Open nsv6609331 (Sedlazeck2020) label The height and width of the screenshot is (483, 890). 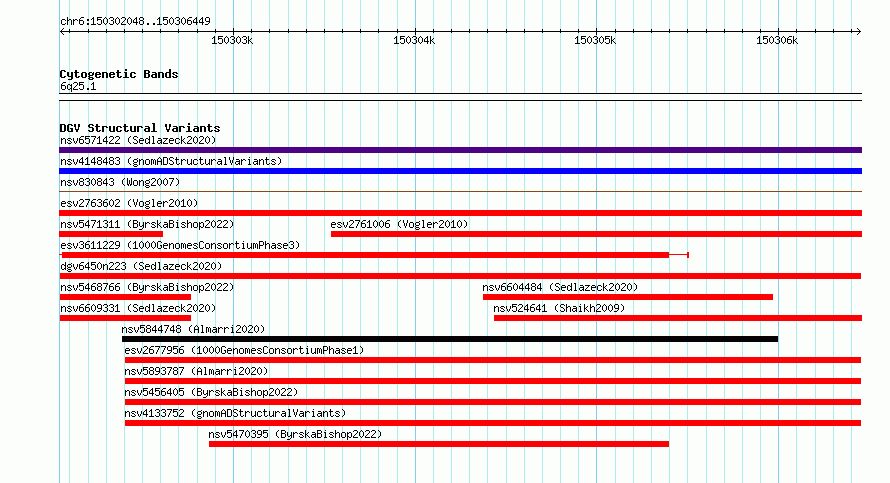click(138, 308)
